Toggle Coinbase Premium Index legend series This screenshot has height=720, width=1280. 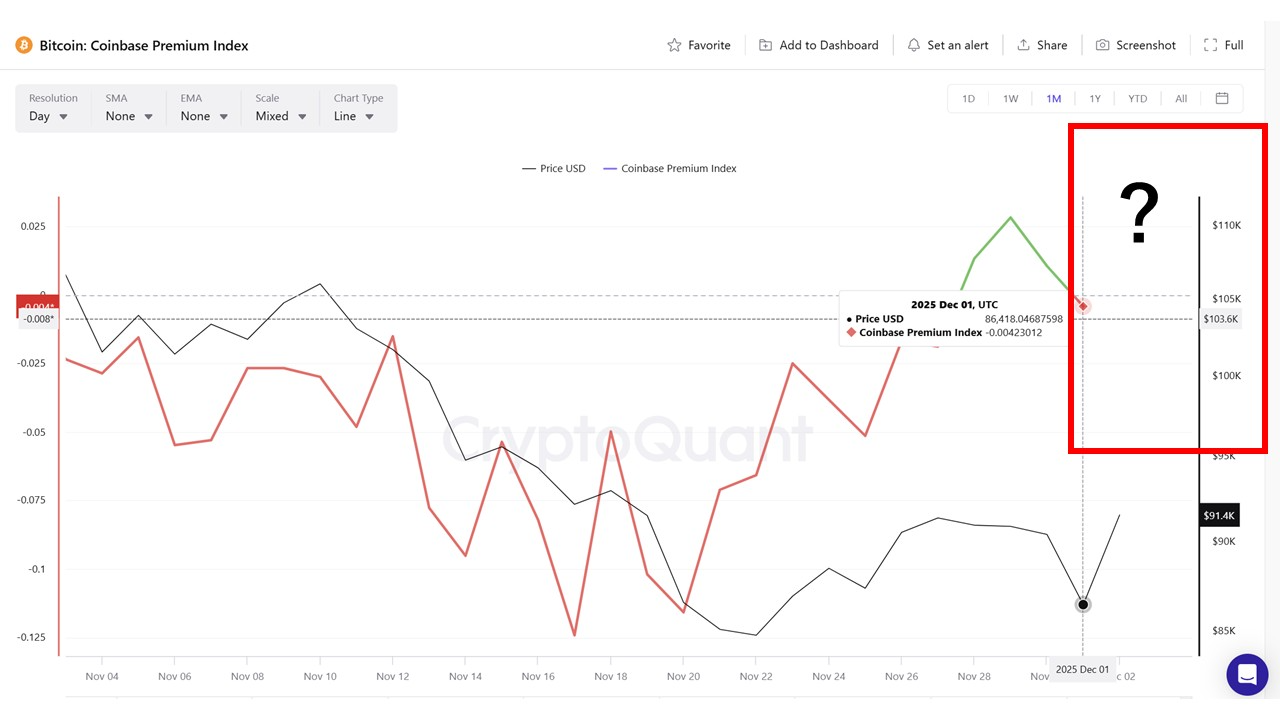coord(670,169)
